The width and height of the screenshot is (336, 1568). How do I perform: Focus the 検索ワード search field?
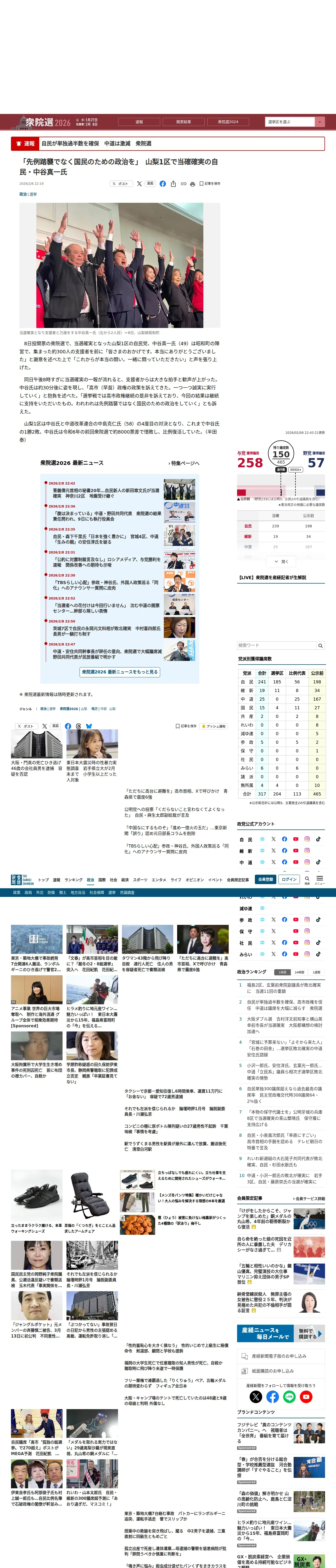coord(277,645)
